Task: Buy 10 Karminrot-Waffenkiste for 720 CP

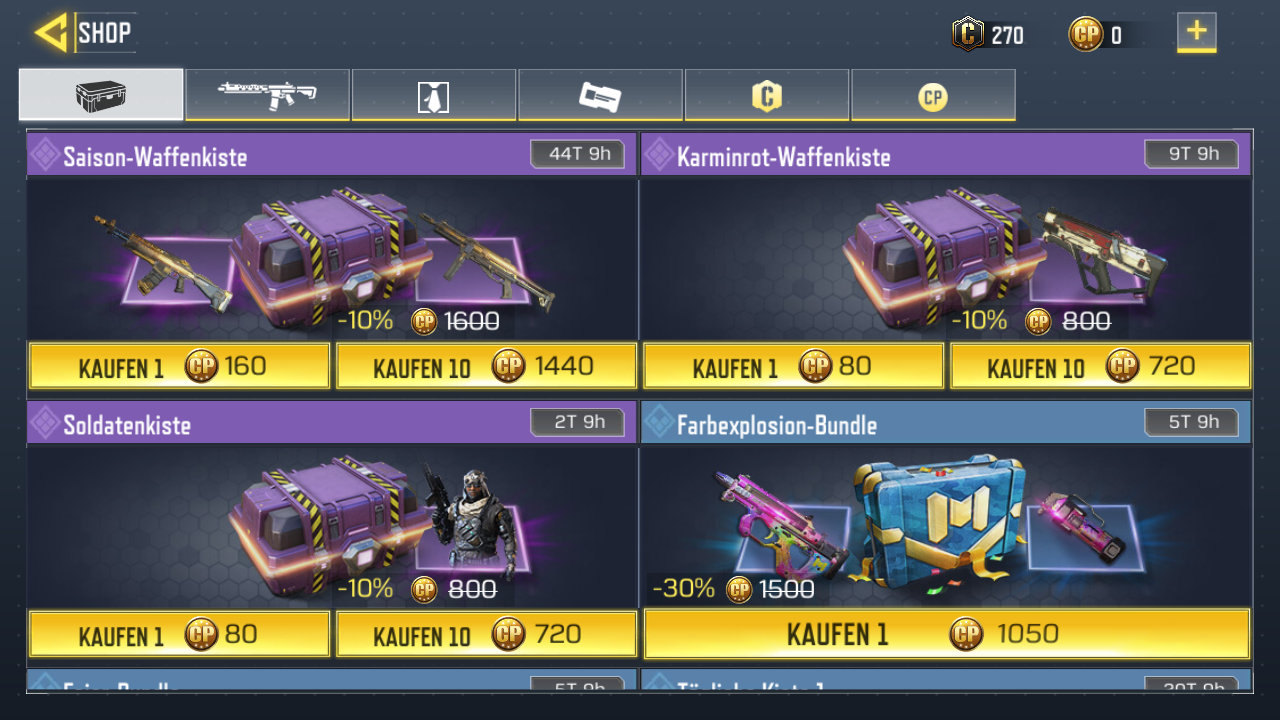Action: point(1100,366)
